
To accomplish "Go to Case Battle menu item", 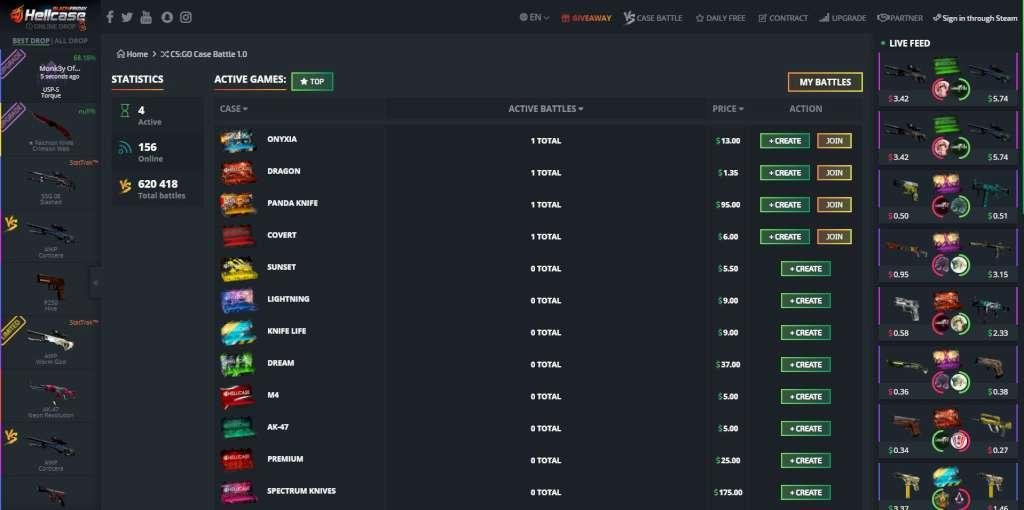I will point(653,18).
